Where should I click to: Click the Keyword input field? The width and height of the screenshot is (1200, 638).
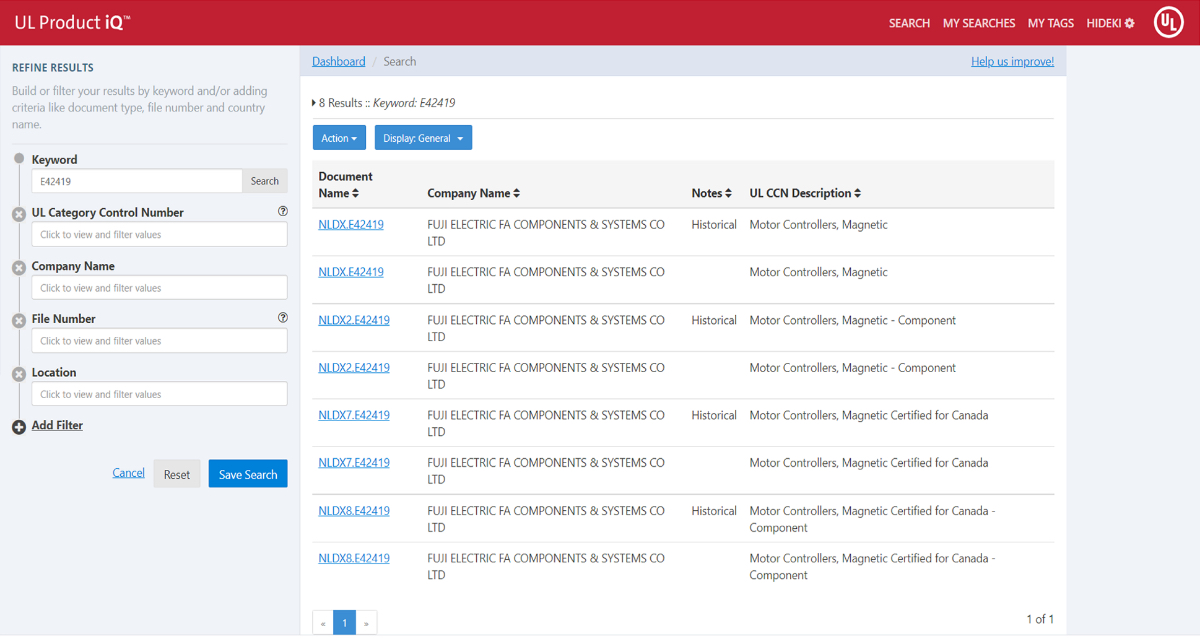[137, 181]
